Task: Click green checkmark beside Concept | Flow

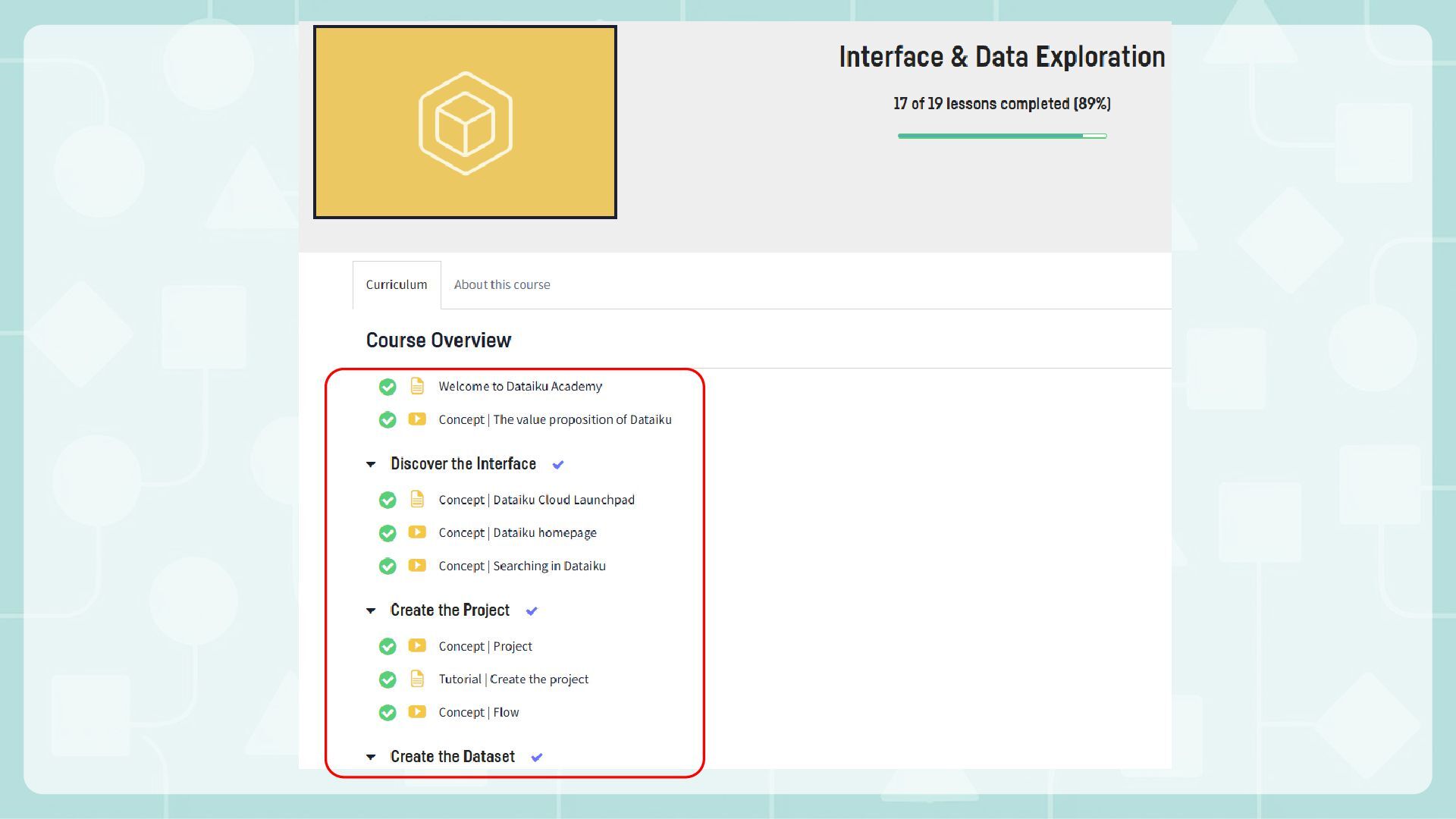Action: coord(388,713)
